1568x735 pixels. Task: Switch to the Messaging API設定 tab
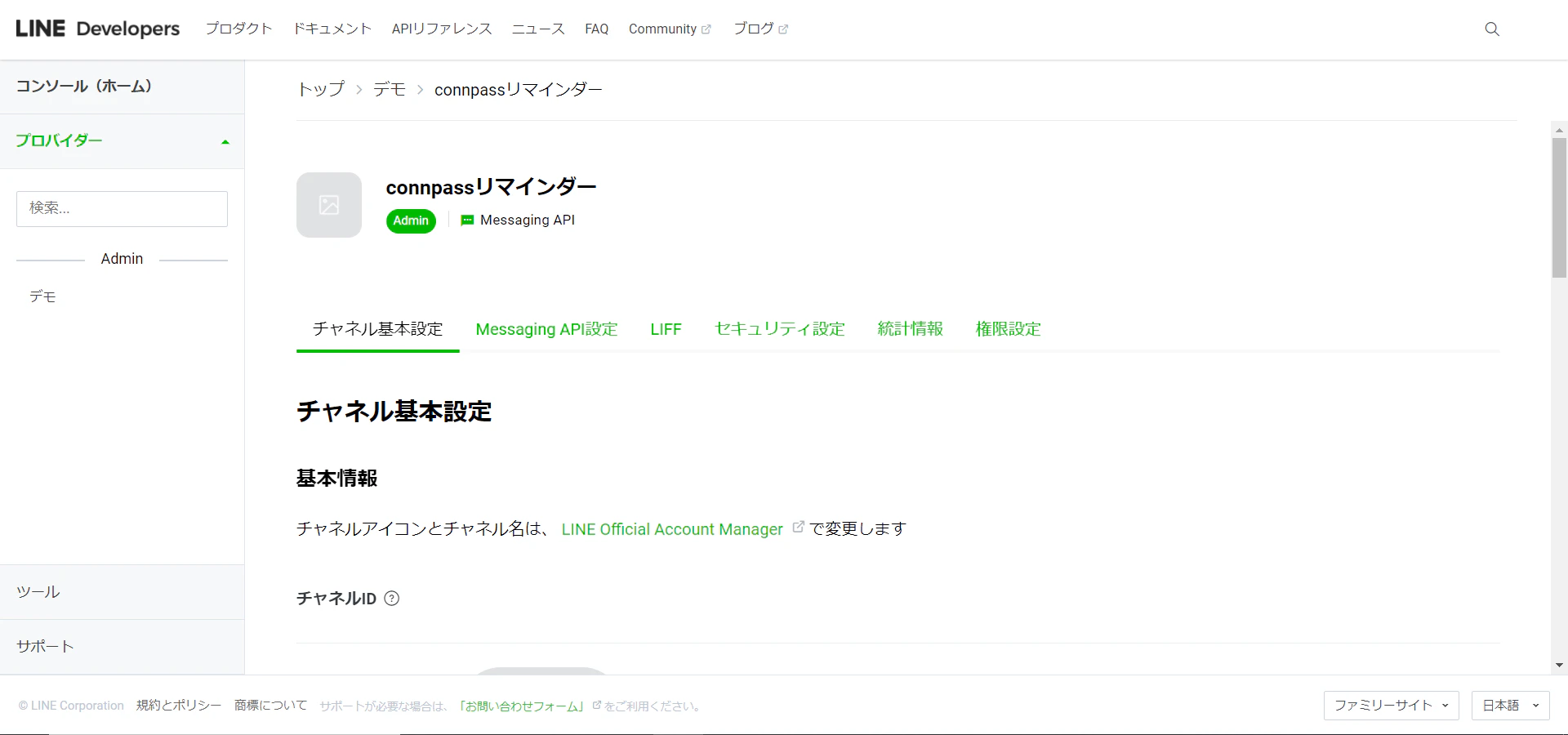(547, 329)
